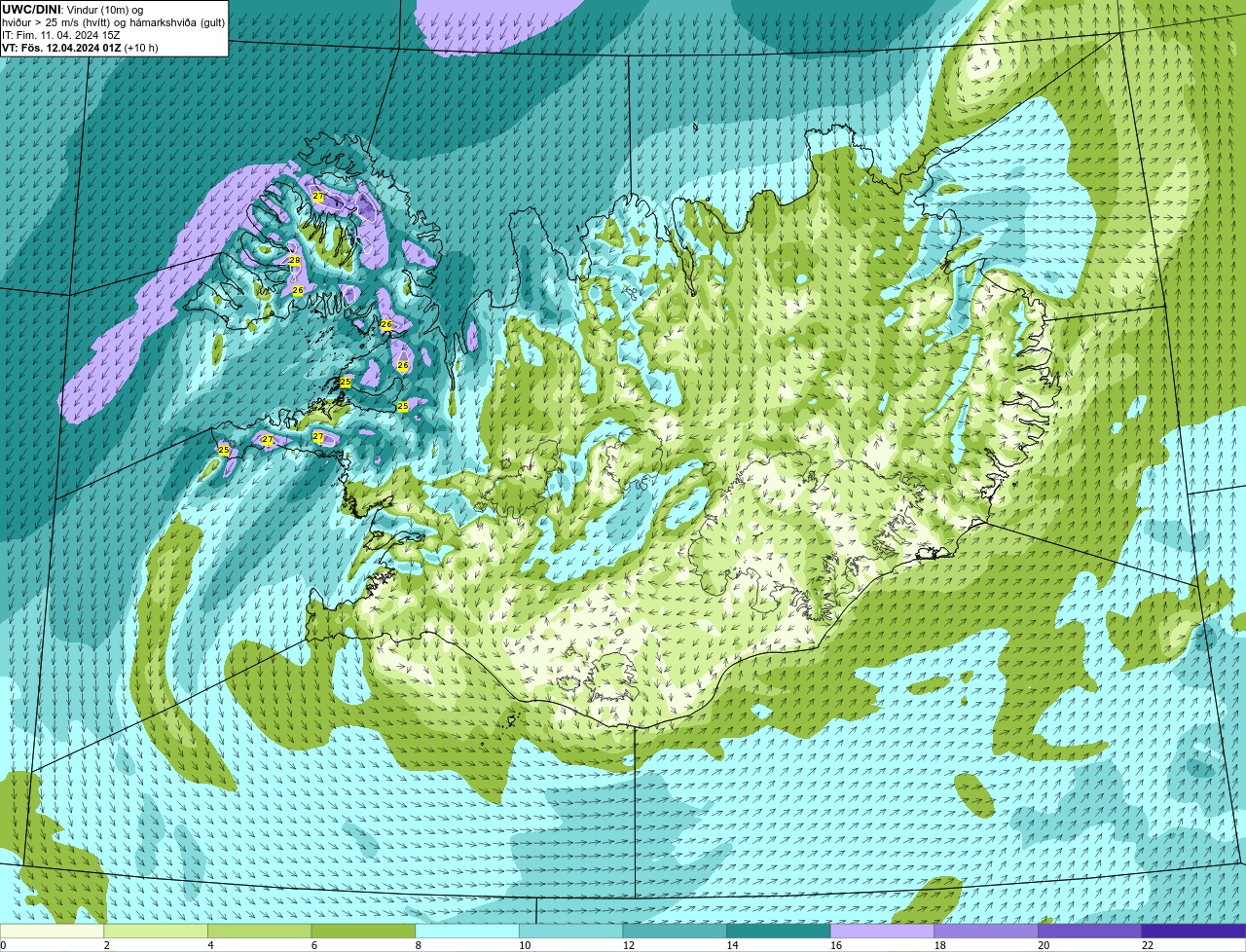The image size is (1246, 952).
Task: Click the westernmost "25" gust marker near Snæfellsnes
Action: coord(224,451)
